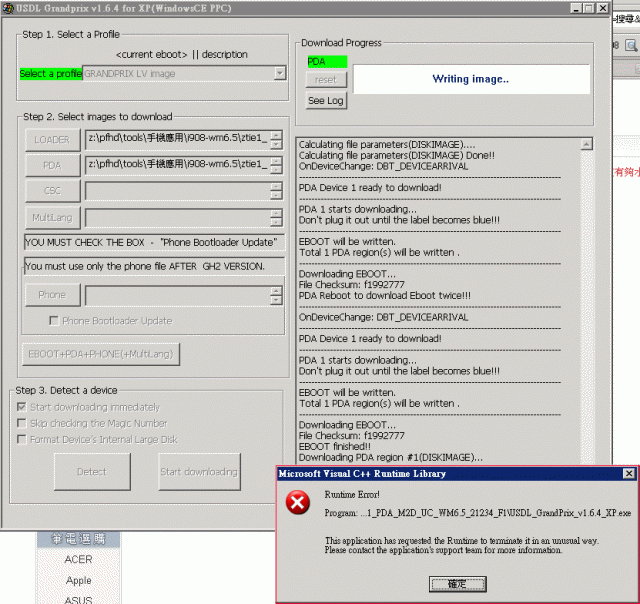Image resolution: width=640 pixels, height=604 pixels.
Task: Click the Detect button
Action: [92, 472]
